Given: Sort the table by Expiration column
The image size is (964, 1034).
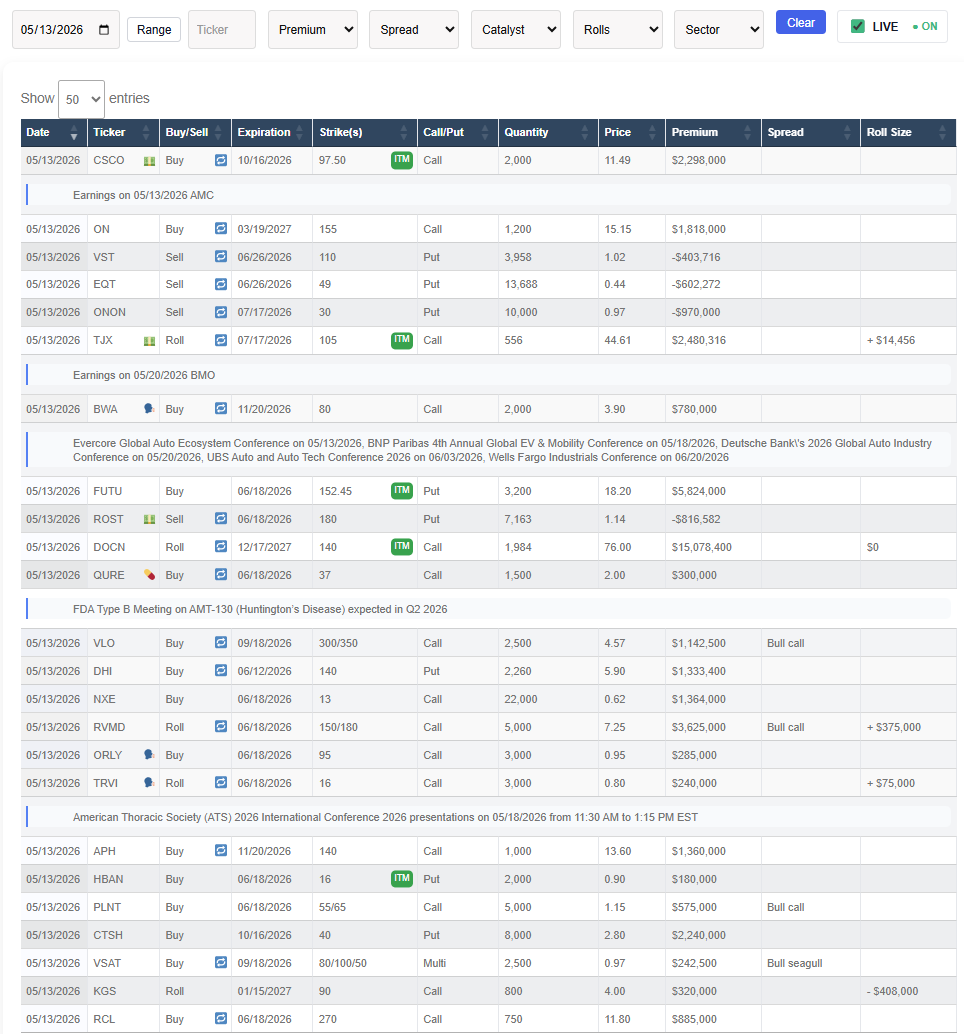Looking at the screenshot, I should tap(271, 133).
